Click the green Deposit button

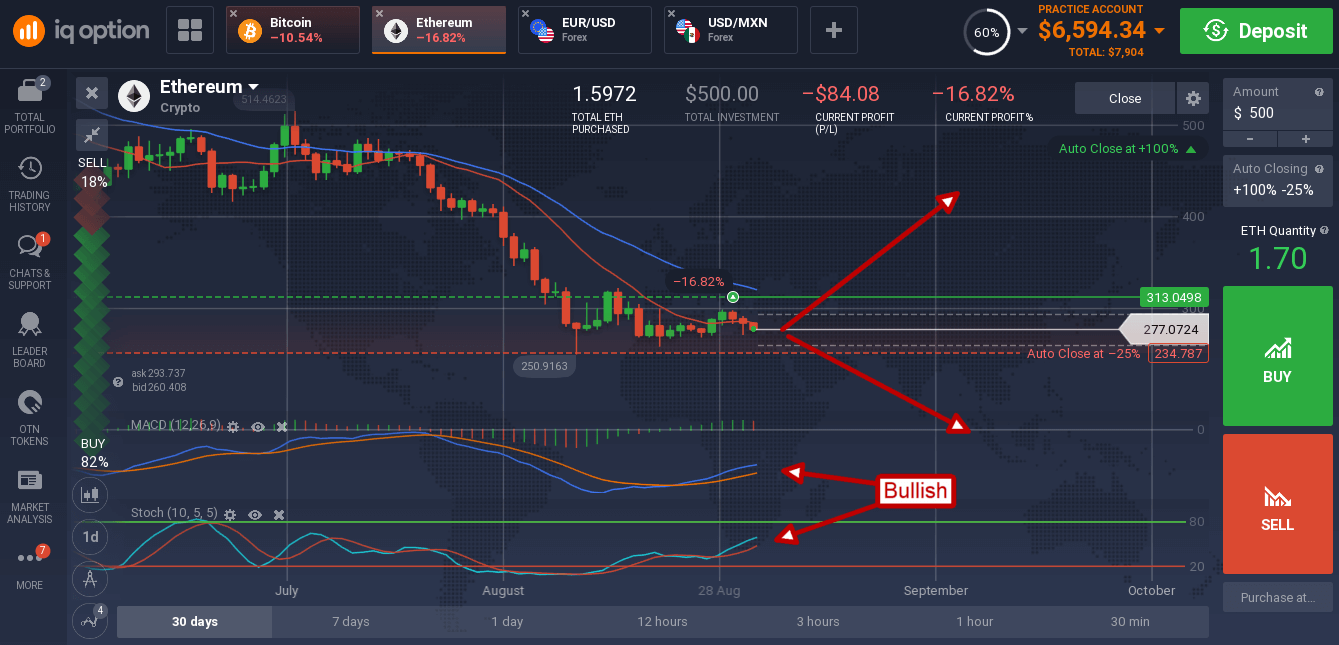pos(1255,31)
